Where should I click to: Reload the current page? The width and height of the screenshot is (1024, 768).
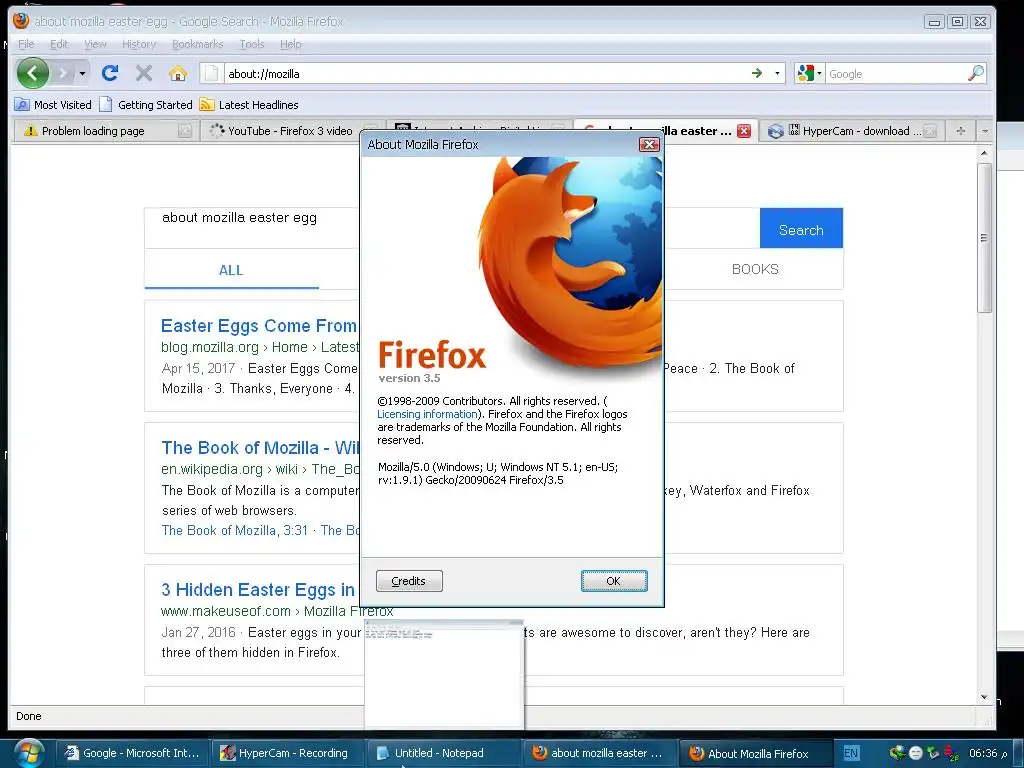[x=110, y=73]
